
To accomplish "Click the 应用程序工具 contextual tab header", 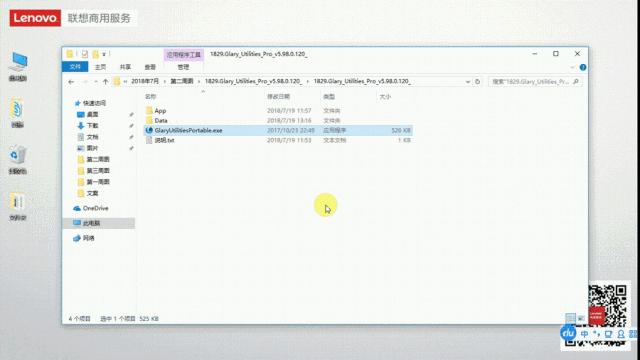I will (184, 54).
